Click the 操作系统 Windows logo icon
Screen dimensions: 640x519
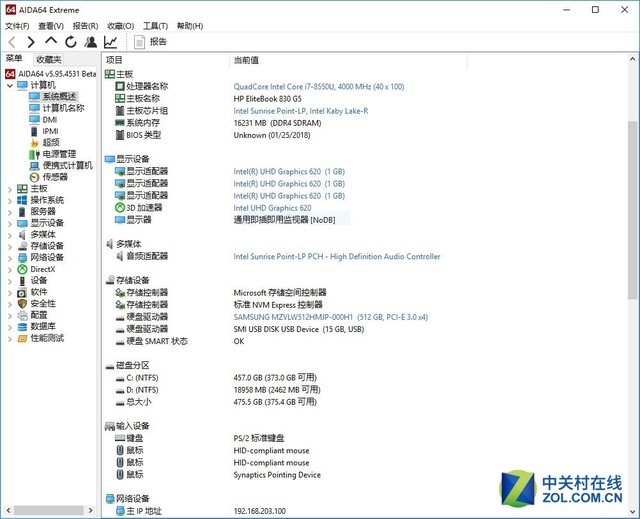coord(22,200)
